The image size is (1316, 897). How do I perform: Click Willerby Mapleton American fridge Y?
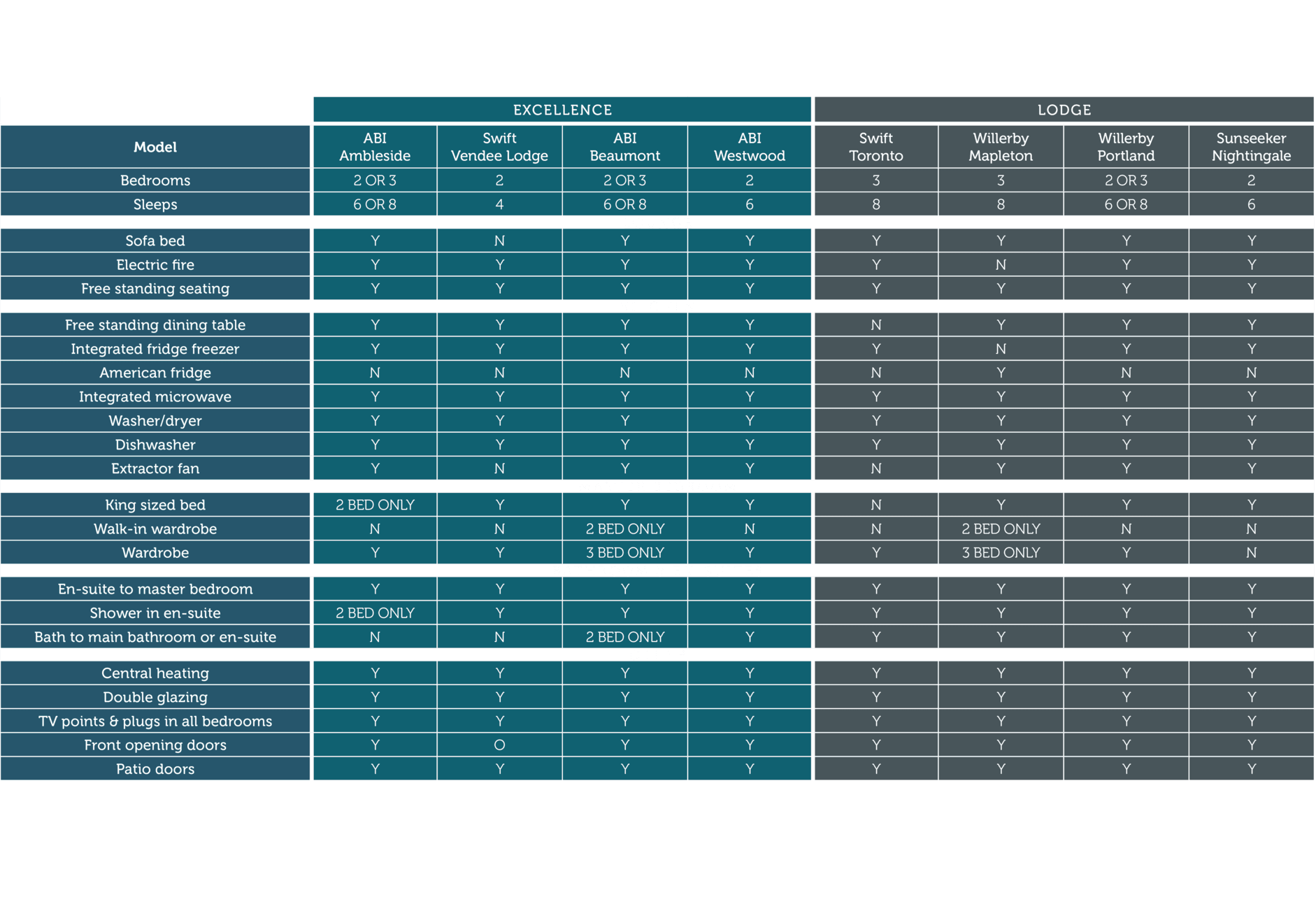click(1001, 373)
